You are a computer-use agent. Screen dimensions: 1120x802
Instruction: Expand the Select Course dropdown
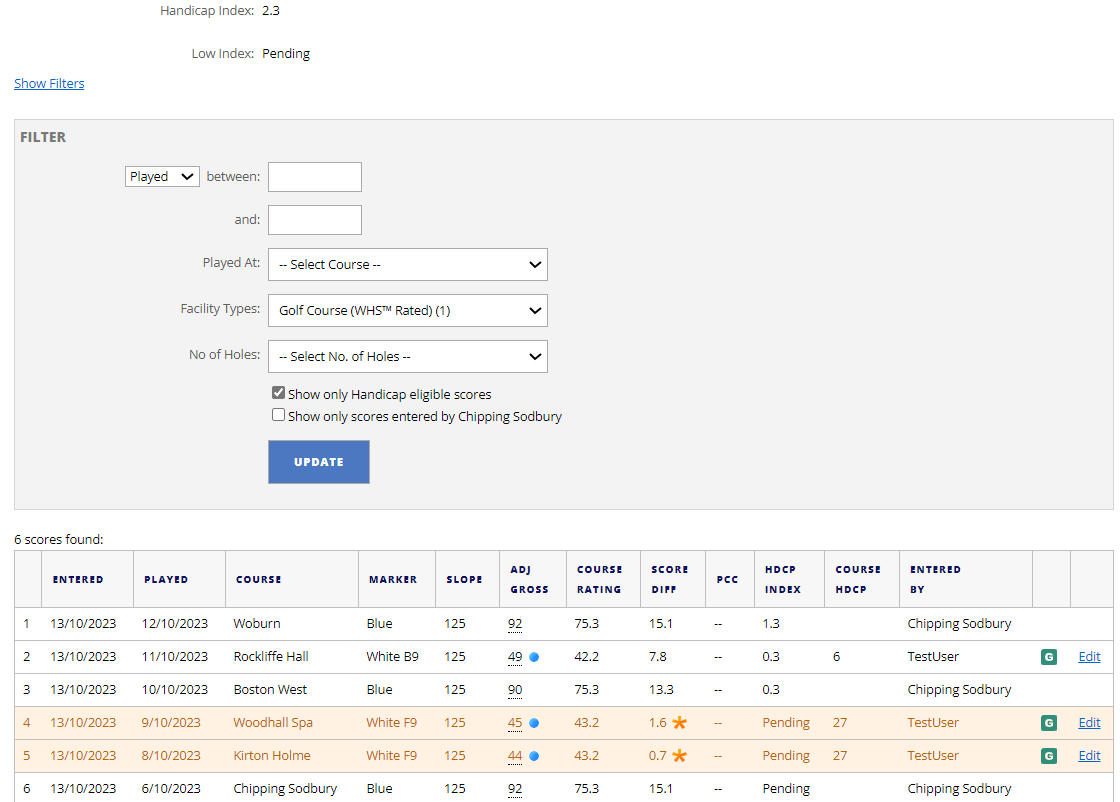[x=408, y=265]
